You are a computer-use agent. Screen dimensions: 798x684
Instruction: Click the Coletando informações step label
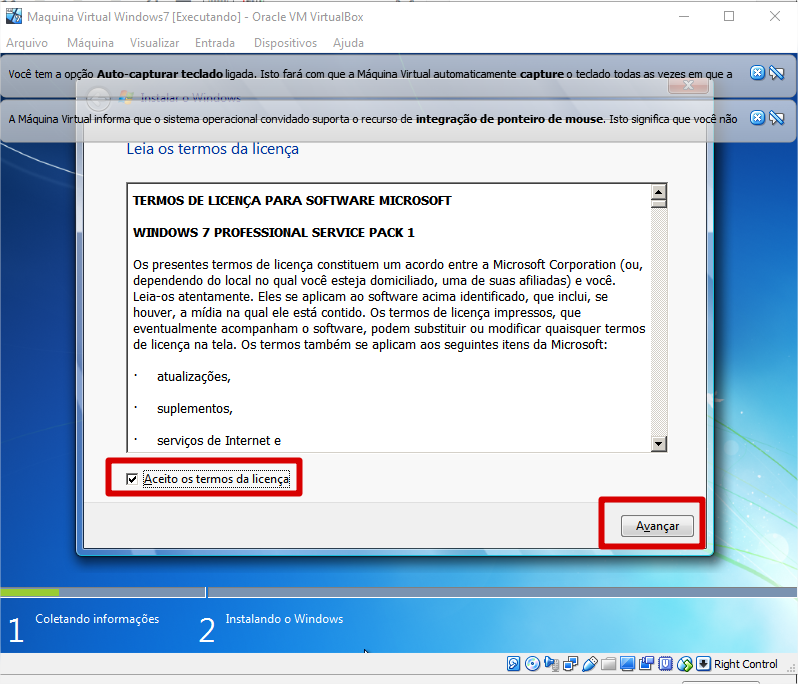click(x=97, y=619)
